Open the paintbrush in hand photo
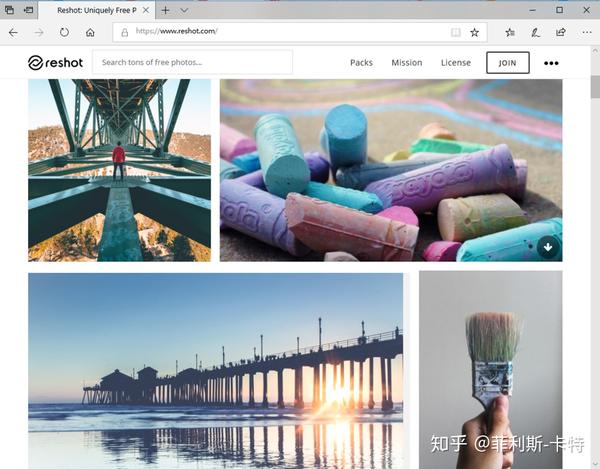Image resolution: width=600 pixels, height=469 pixels. pos(491,370)
